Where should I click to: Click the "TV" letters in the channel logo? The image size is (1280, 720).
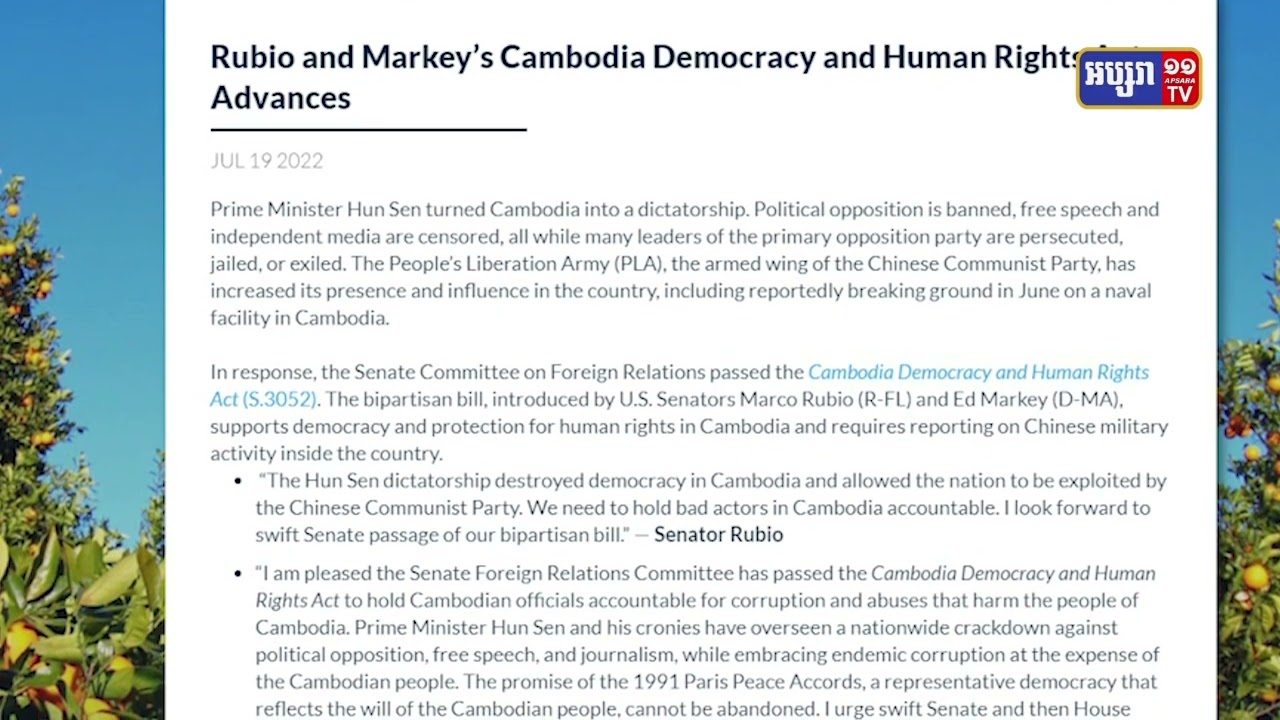[x=1180, y=93]
